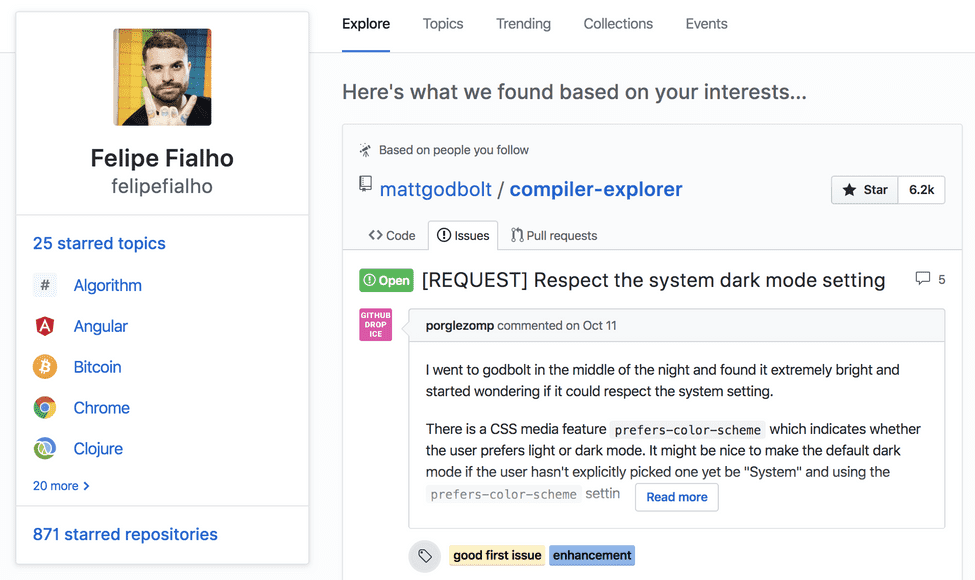Screen dimensions: 975x580
Task: Open the 871 starred repositories link
Action: click(124, 534)
